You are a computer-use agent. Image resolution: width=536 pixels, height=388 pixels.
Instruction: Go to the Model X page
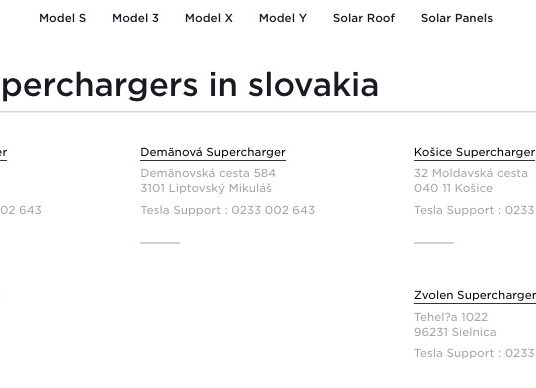coord(209,18)
